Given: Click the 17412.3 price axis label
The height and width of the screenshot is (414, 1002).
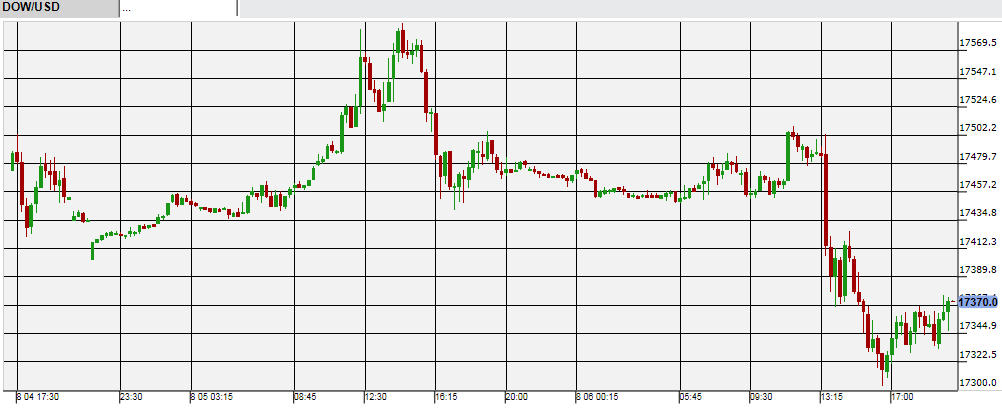Looking at the screenshot, I should pos(978,241).
